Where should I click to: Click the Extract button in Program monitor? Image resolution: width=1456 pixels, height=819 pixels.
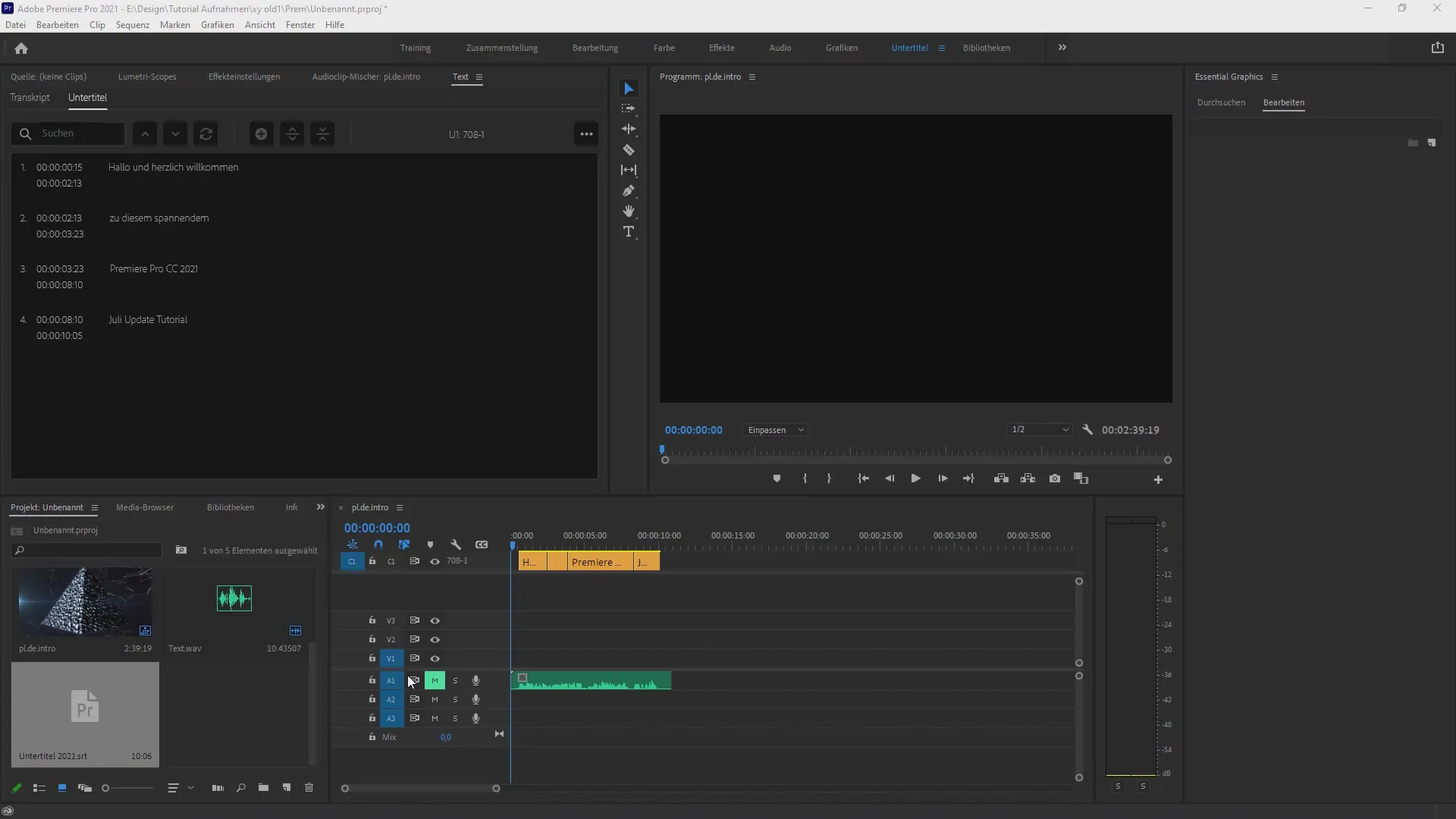click(x=1028, y=479)
